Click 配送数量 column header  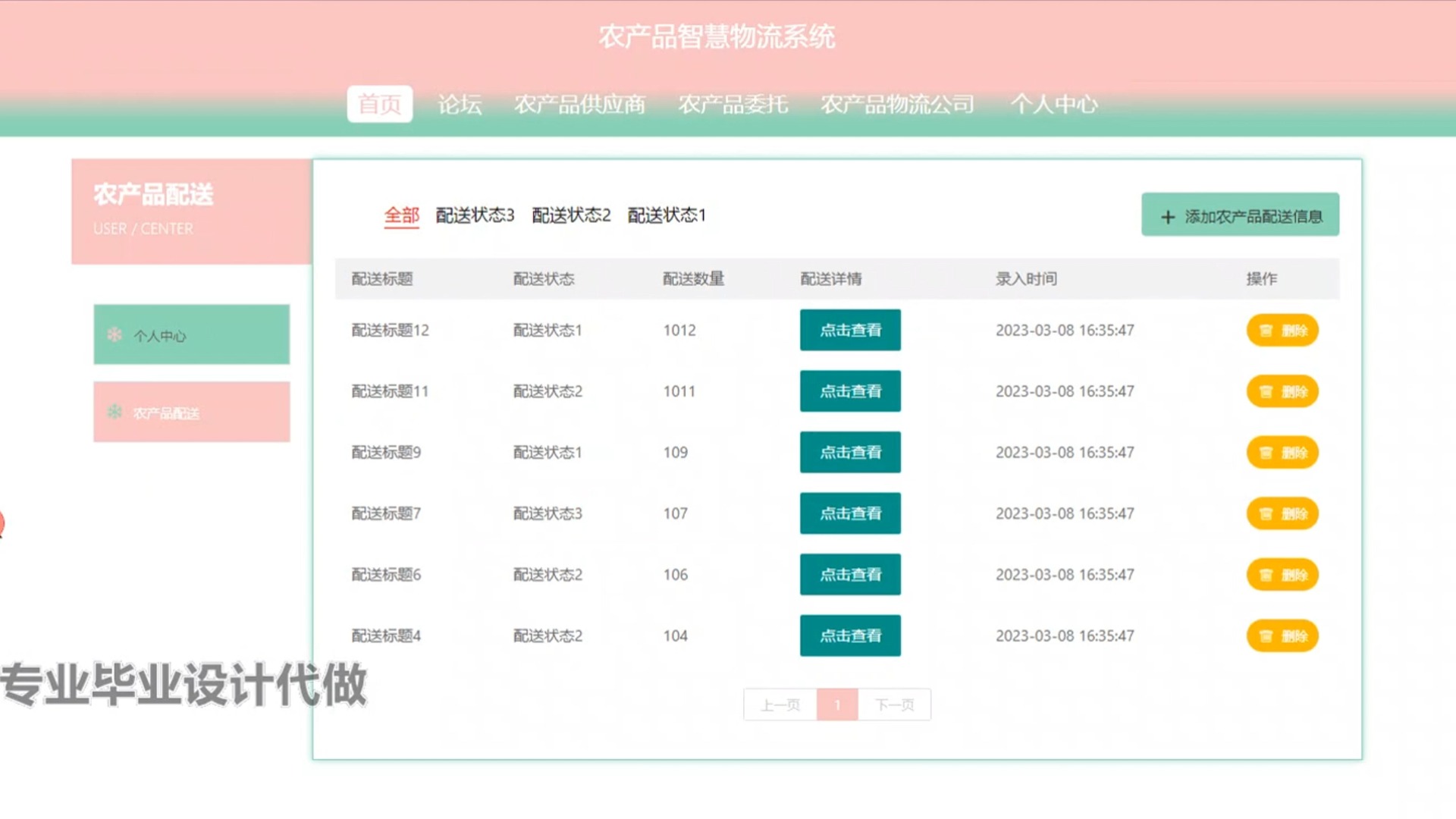click(x=693, y=279)
